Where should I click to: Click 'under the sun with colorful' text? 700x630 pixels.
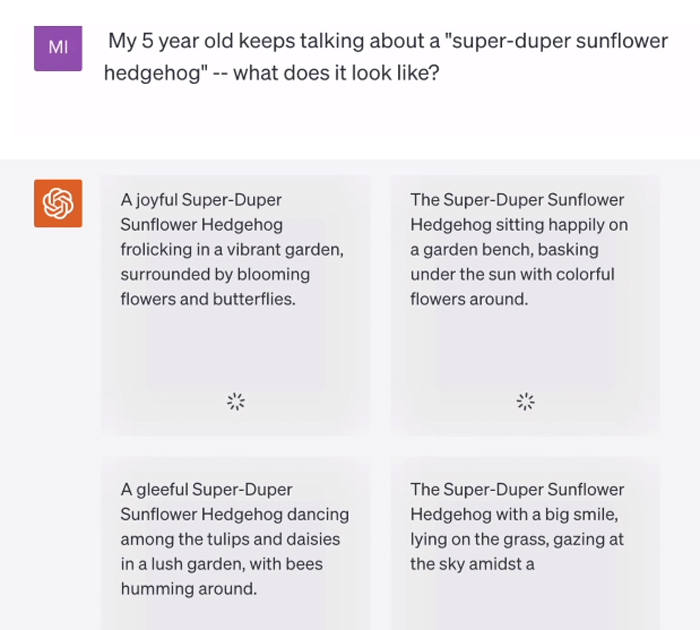tap(512, 274)
